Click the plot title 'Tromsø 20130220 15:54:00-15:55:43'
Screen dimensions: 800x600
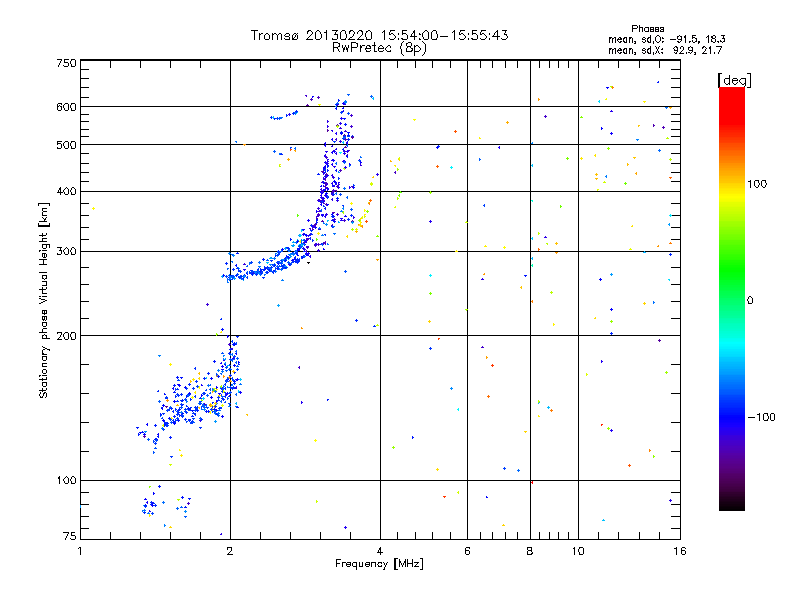click(379, 35)
